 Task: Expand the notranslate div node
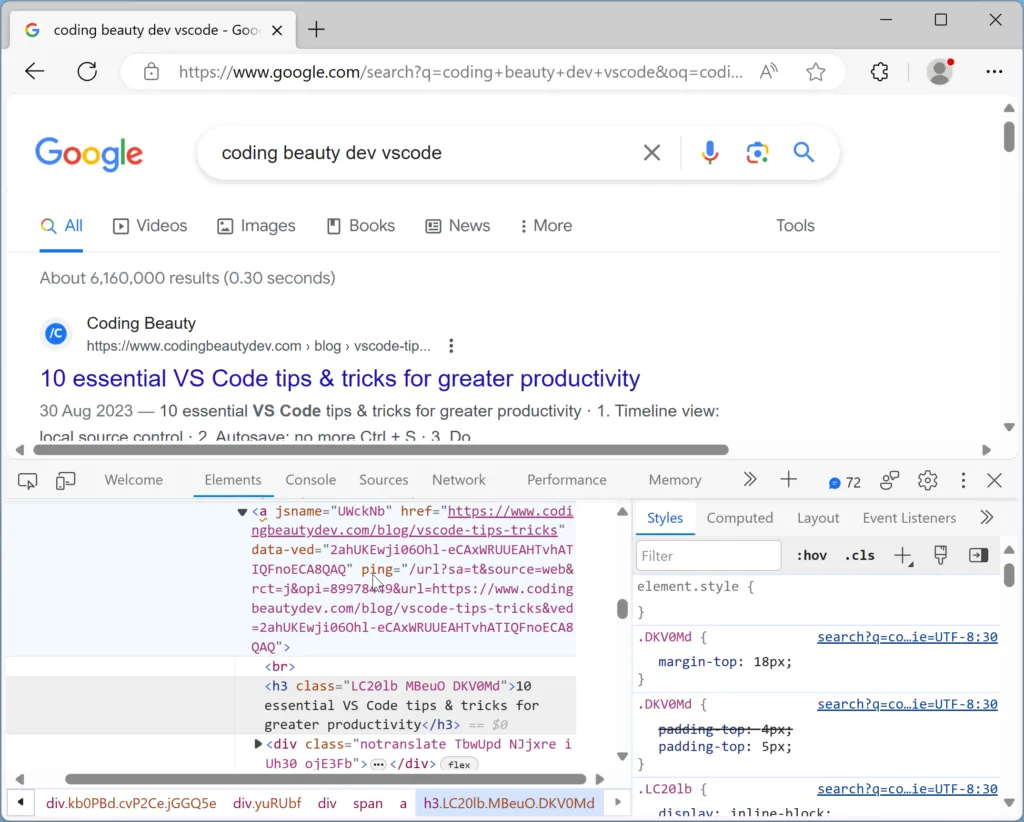tap(258, 744)
